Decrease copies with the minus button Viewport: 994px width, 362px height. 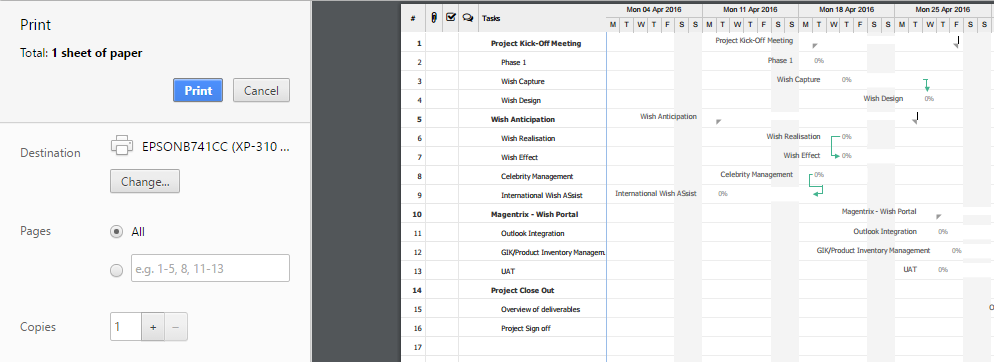tap(176, 327)
